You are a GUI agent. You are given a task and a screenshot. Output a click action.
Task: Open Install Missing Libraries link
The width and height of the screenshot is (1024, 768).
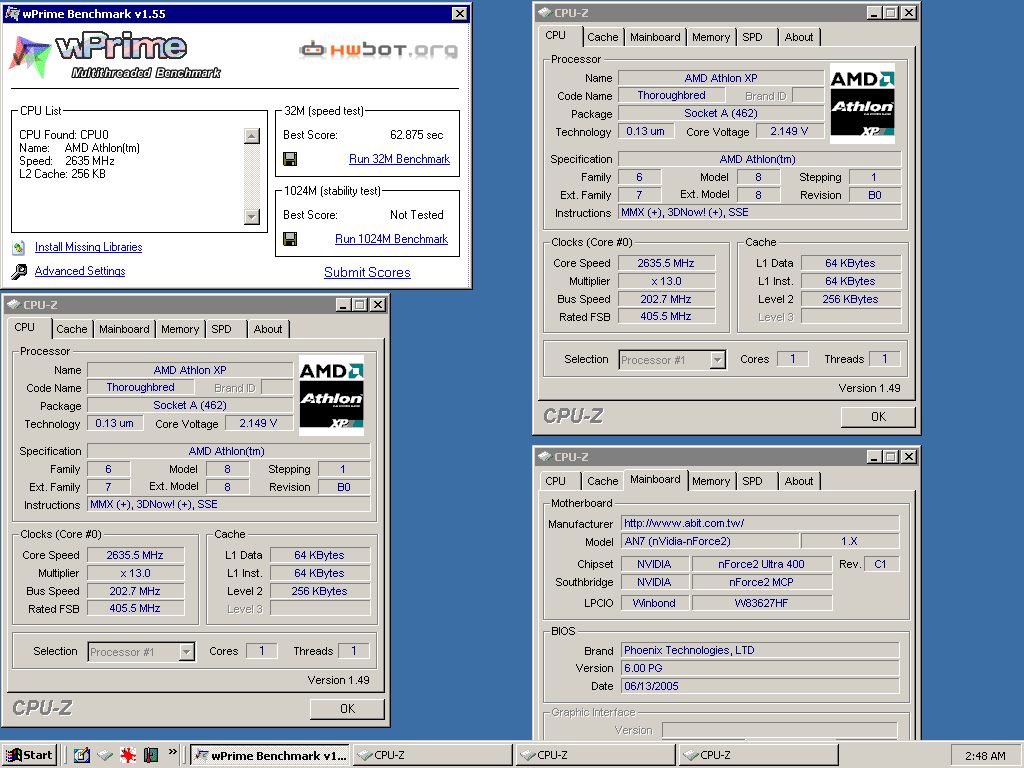pyautogui.click(x=88, y=247)
